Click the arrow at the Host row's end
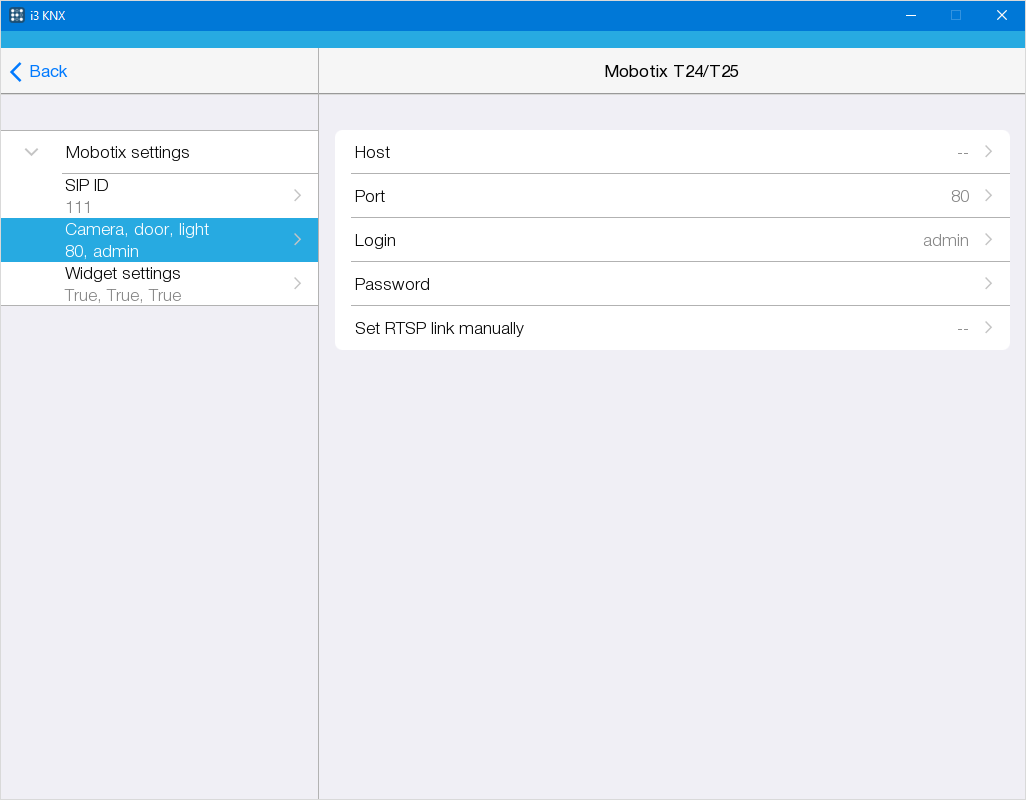The height and width of the screenshot is (800, 1026). pyautogui.click(x=988, y=152)
